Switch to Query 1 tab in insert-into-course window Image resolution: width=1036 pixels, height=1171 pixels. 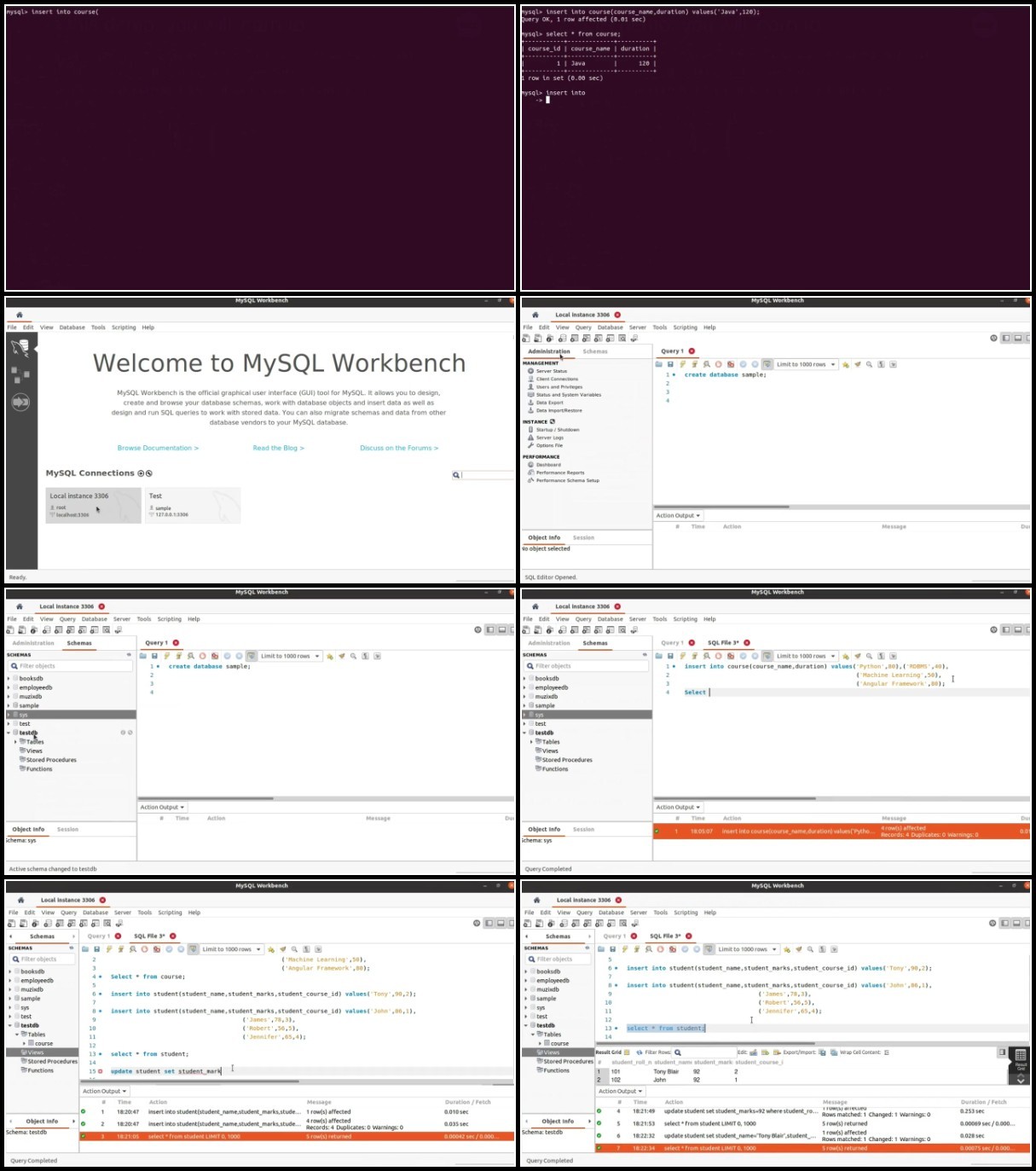pyautogui.click(x=671, y=643)
